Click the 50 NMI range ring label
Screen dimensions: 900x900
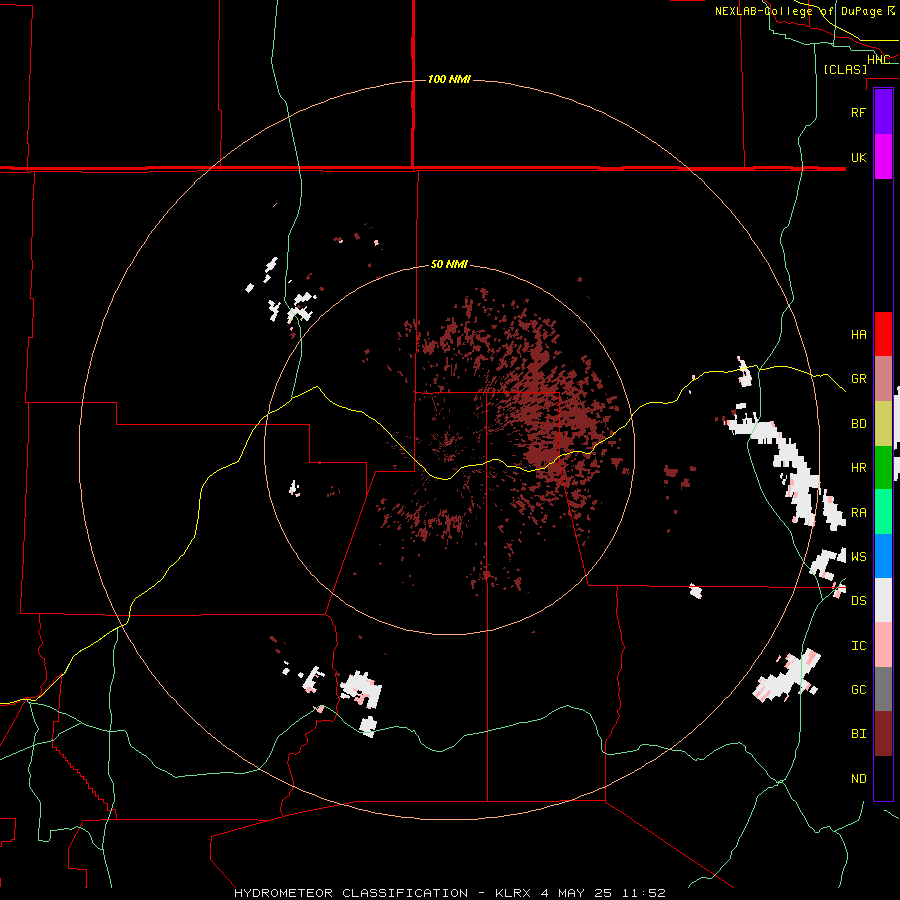[449, 264]
